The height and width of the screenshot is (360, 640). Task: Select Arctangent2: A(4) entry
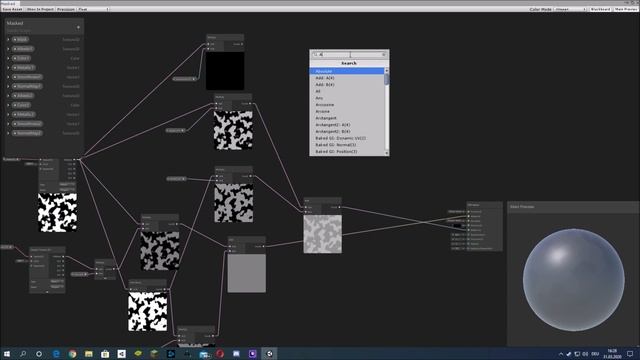[x=347, y=125]
